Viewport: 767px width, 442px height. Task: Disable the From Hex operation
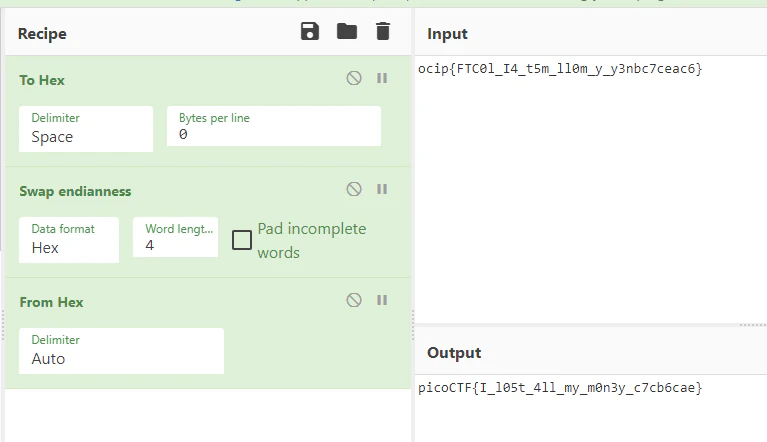coord(354,300)
